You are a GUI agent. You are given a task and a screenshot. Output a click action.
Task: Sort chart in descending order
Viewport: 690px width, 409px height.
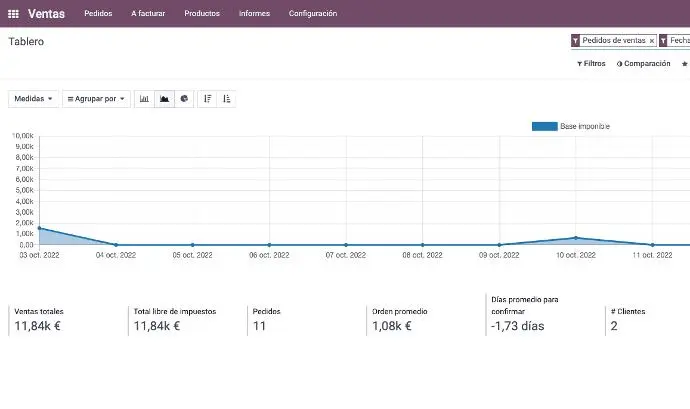point(207,99)
